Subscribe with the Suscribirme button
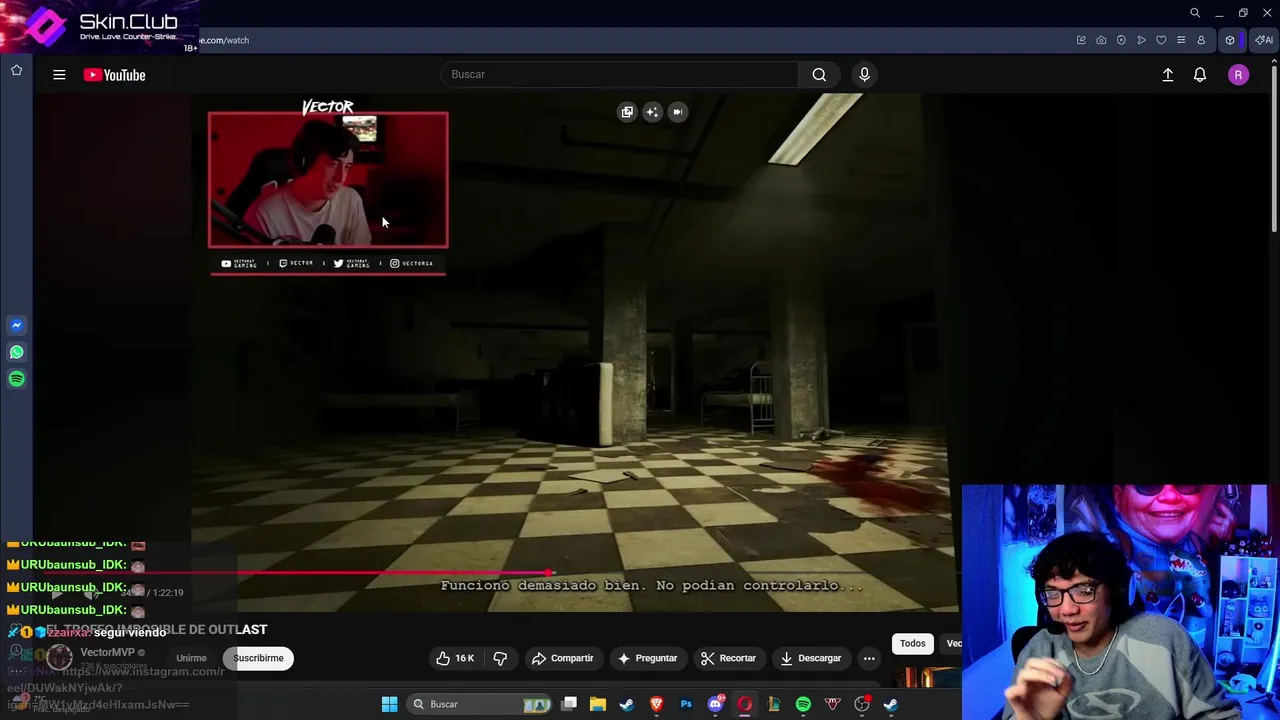1280x720 pixels. pos(259,658)
